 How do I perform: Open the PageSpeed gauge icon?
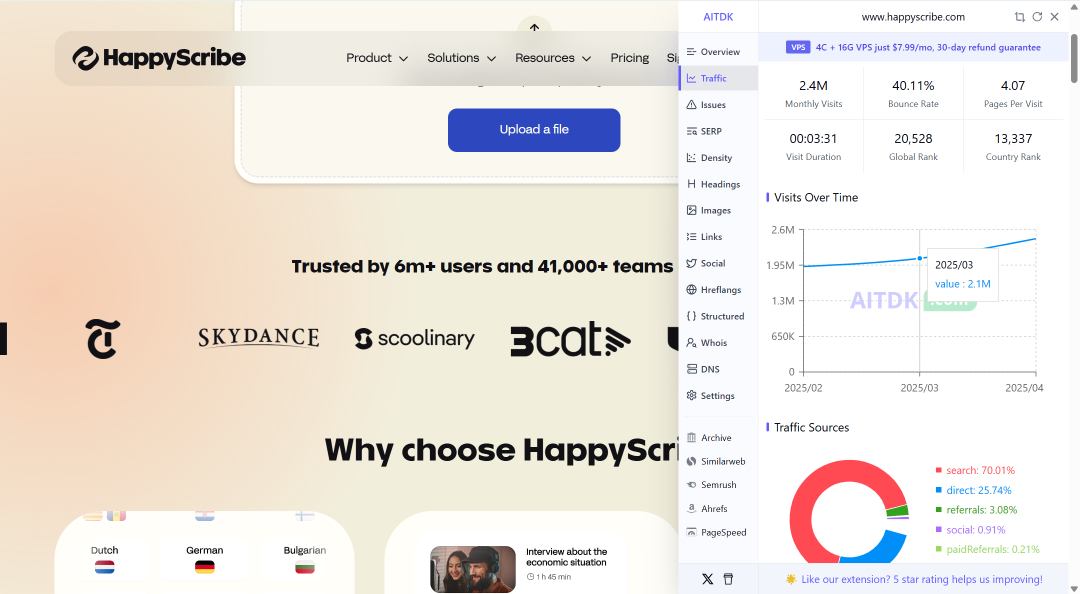point(692,532)
